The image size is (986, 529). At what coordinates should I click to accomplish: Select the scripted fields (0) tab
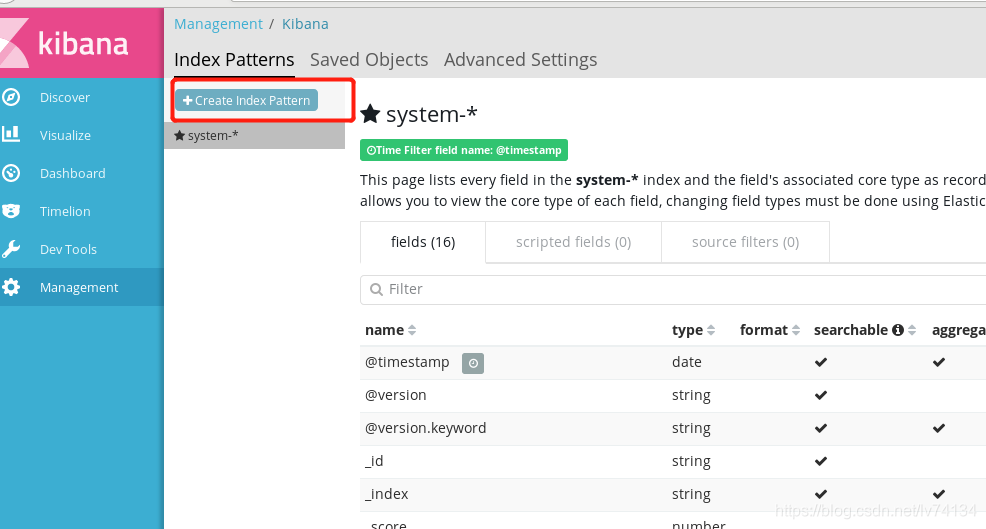pyautogui.click(x=573, y=242)
